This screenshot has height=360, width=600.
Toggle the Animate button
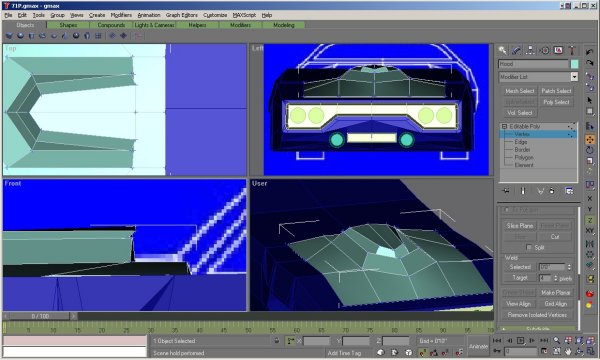pyautogui.click(x=478, y=346)
